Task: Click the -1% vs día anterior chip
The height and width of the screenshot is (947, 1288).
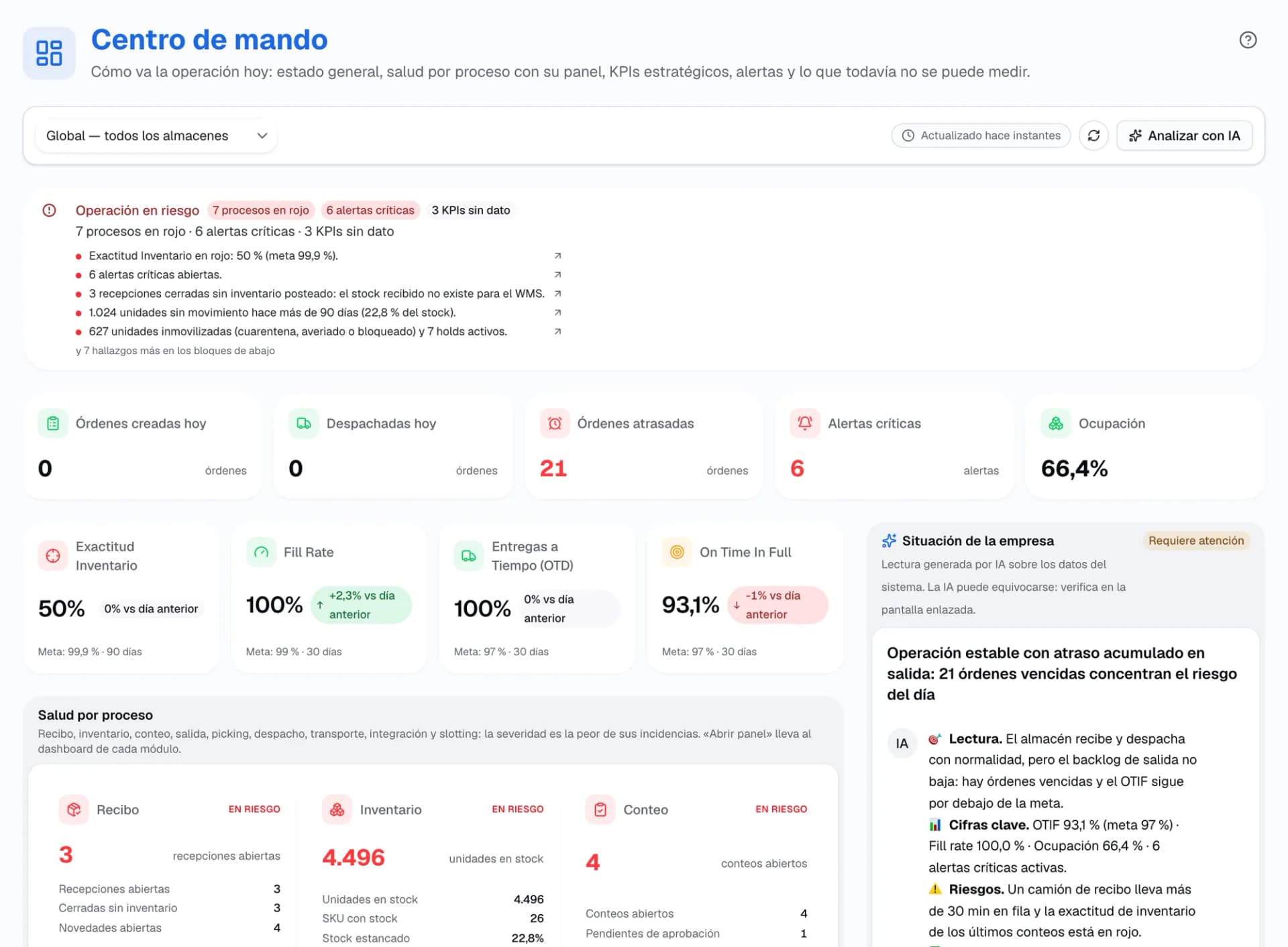Action: click(778, 605)
